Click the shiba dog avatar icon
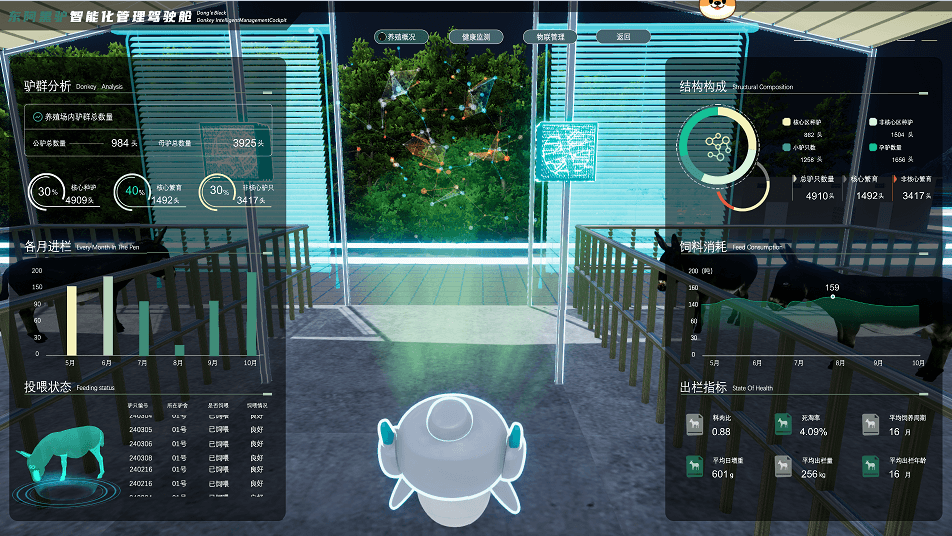Image resolution: width=952 pixels, height=536 pixels. pyautogui.click(x=713, y=8)
